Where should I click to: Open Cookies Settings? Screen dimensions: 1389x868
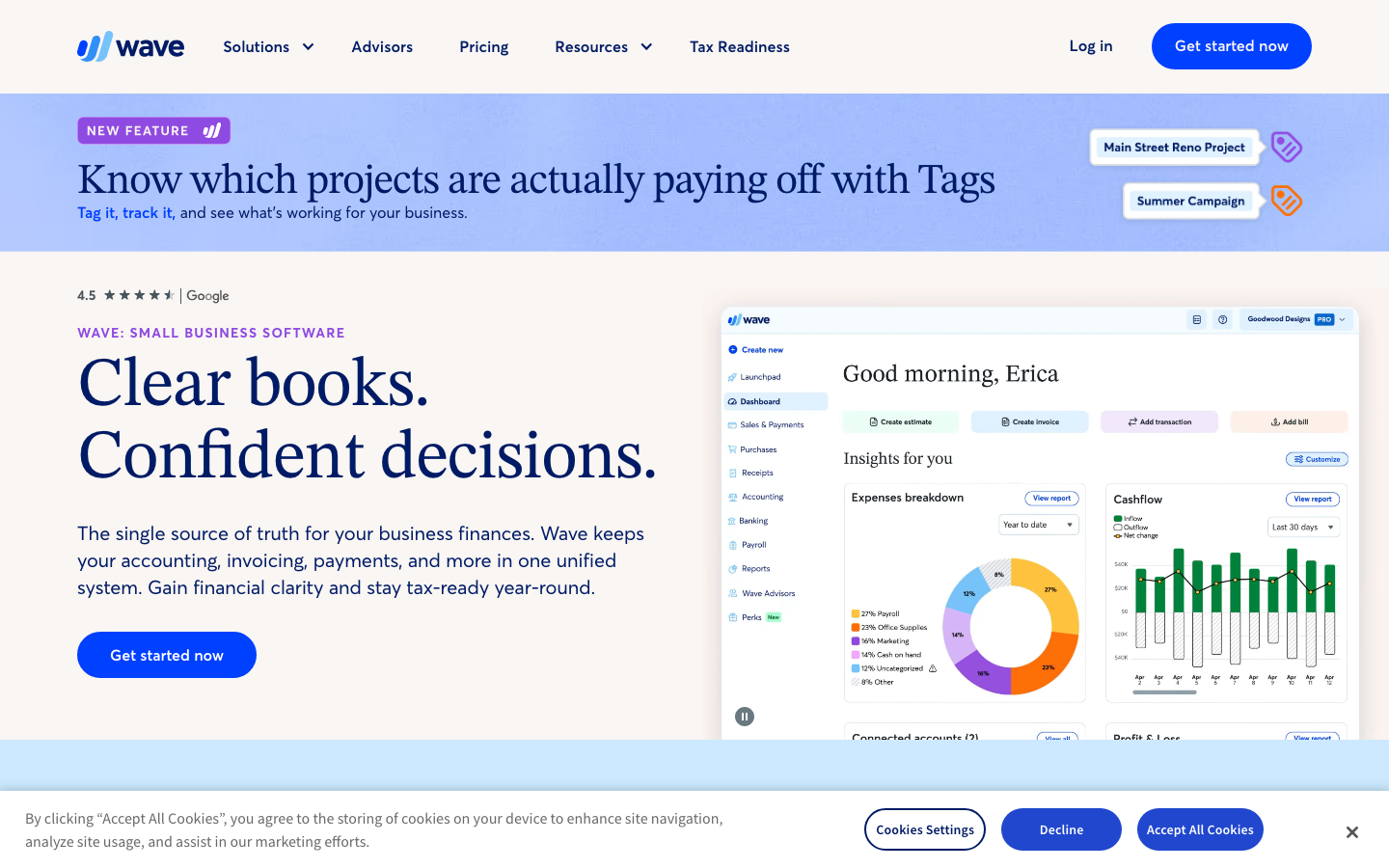point(925,829)
